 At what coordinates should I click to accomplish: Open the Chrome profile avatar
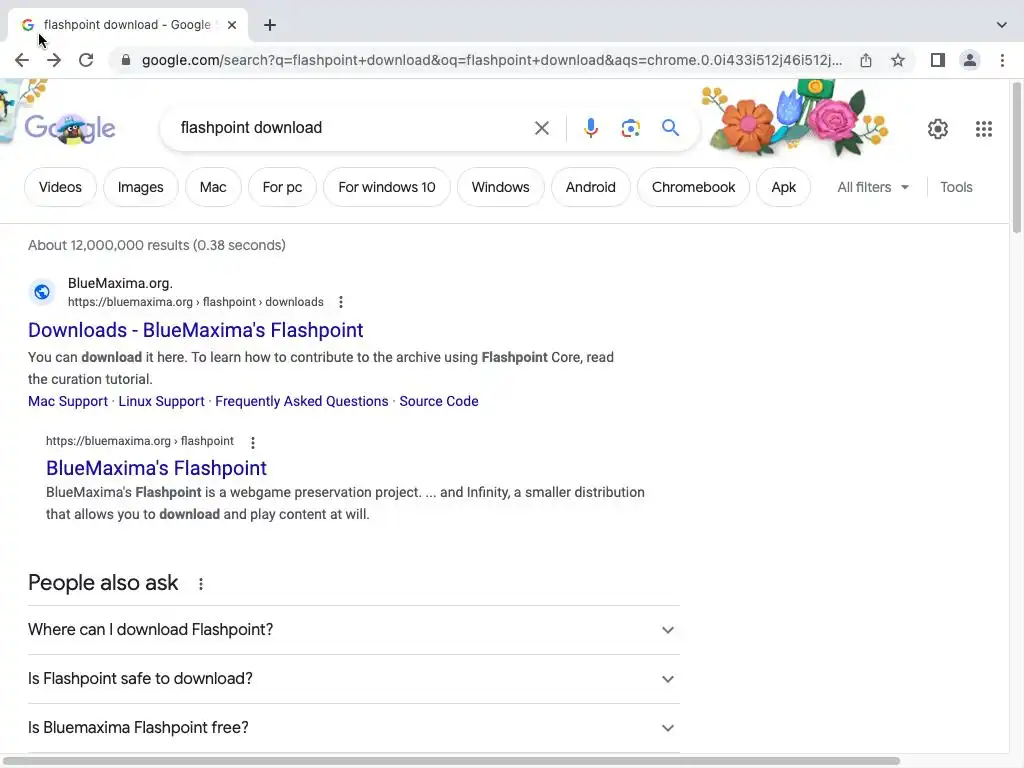coord(970,60)
